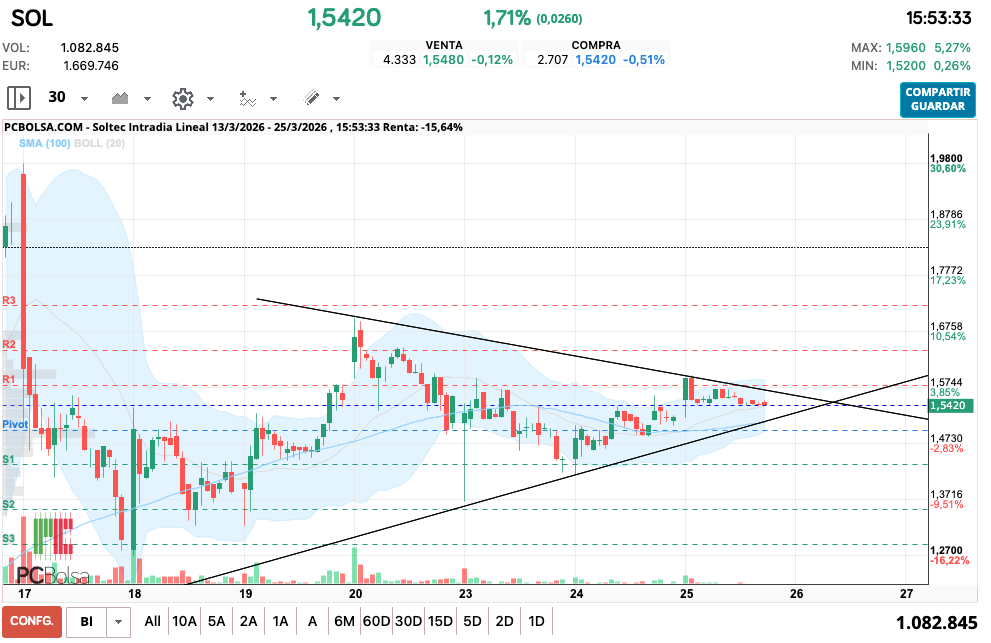Select the 6M time range
This screenshot has height=643, width=991.
click(x=344, y=621)
